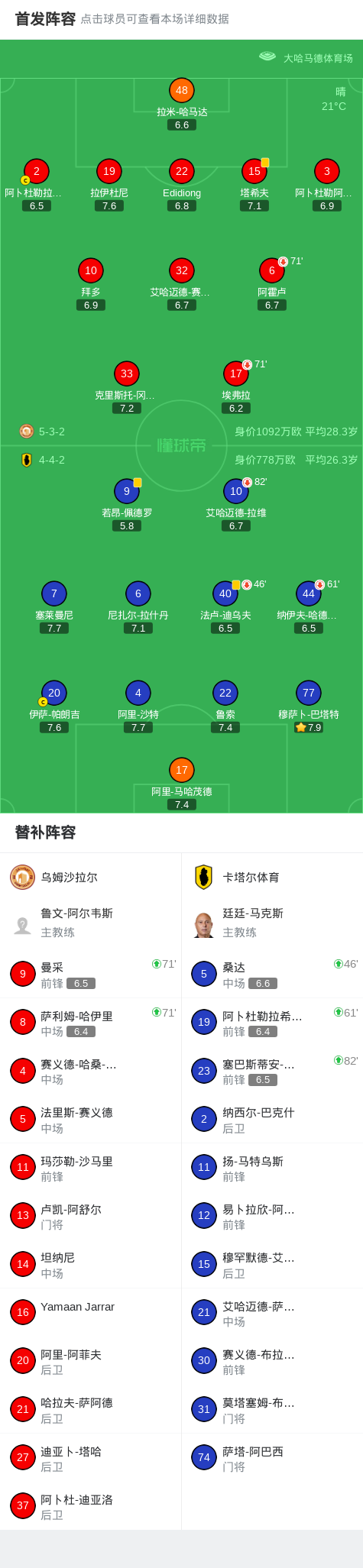Image resolution: width=363 pixels, height=1568 pixels.
Task: Click goalkeeper number 48 jersey icon
Action: (x=182, y=90)
